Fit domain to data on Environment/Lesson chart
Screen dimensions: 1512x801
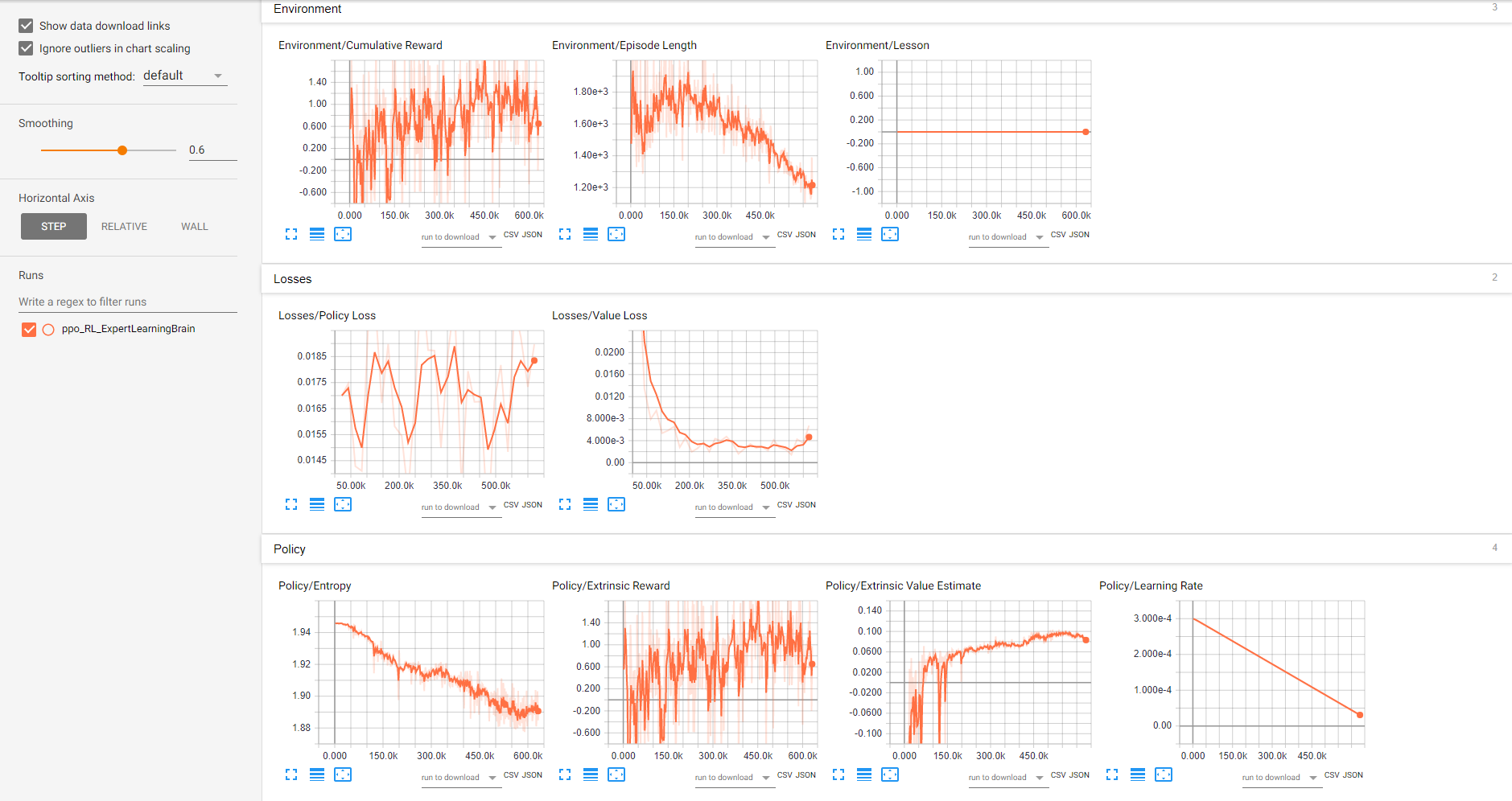click(890, 234)
